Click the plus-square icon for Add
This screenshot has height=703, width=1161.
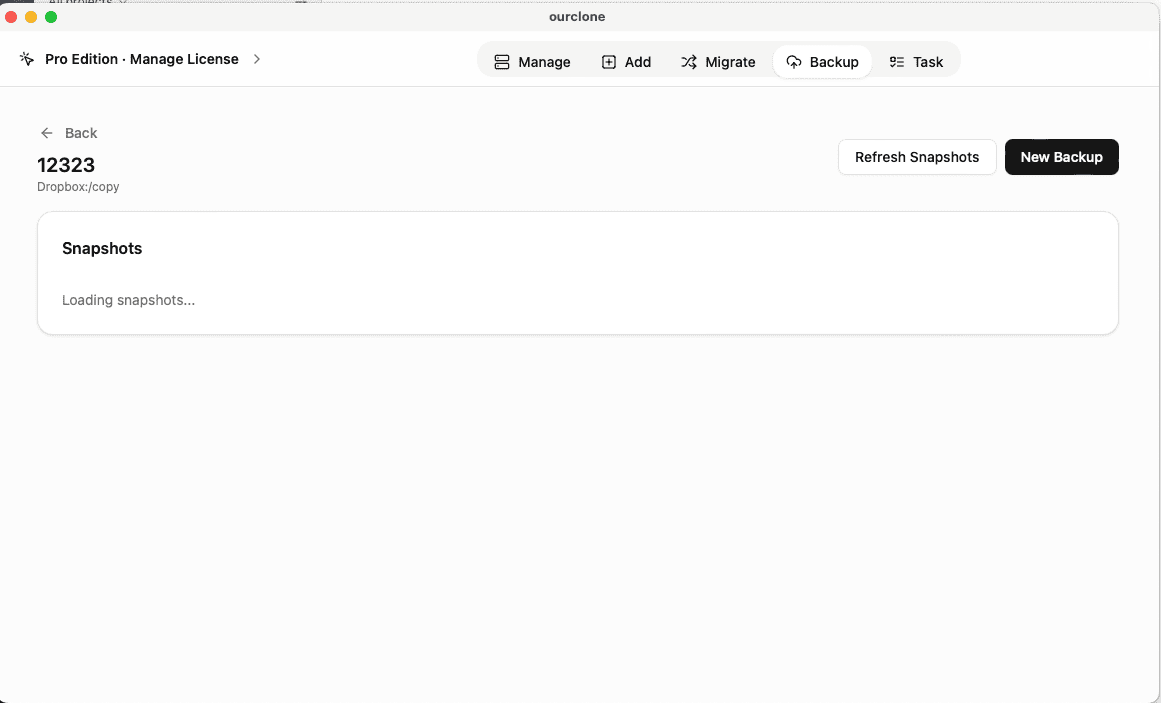pos(608,62)
